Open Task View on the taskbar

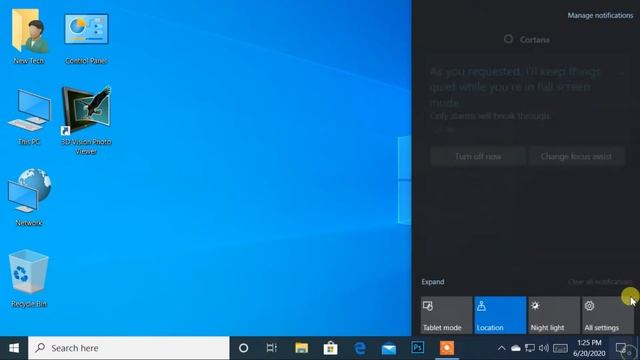click(271, 348)
